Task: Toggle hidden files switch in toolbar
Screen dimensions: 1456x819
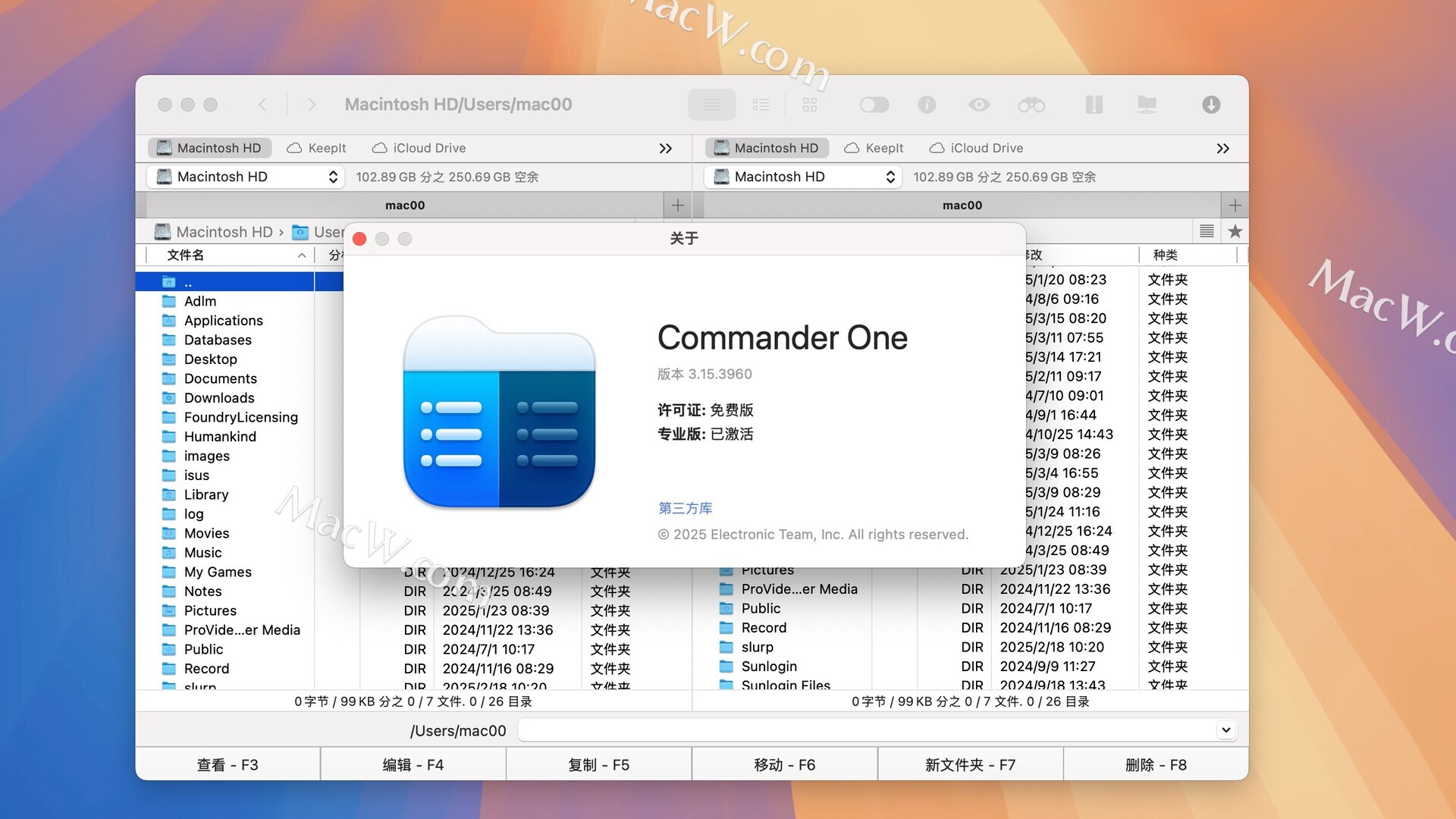Action: tap(874, 105)
